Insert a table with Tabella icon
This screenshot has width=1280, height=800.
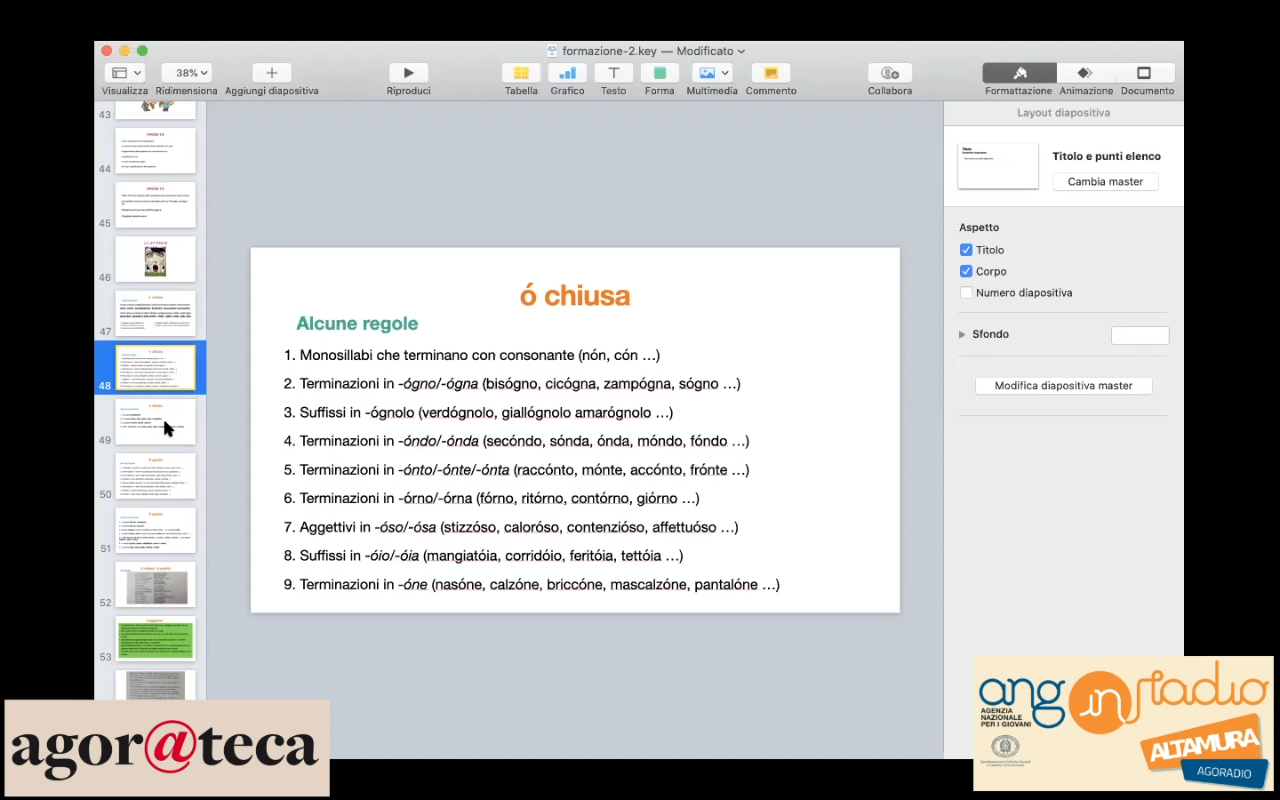click(521, 73)
